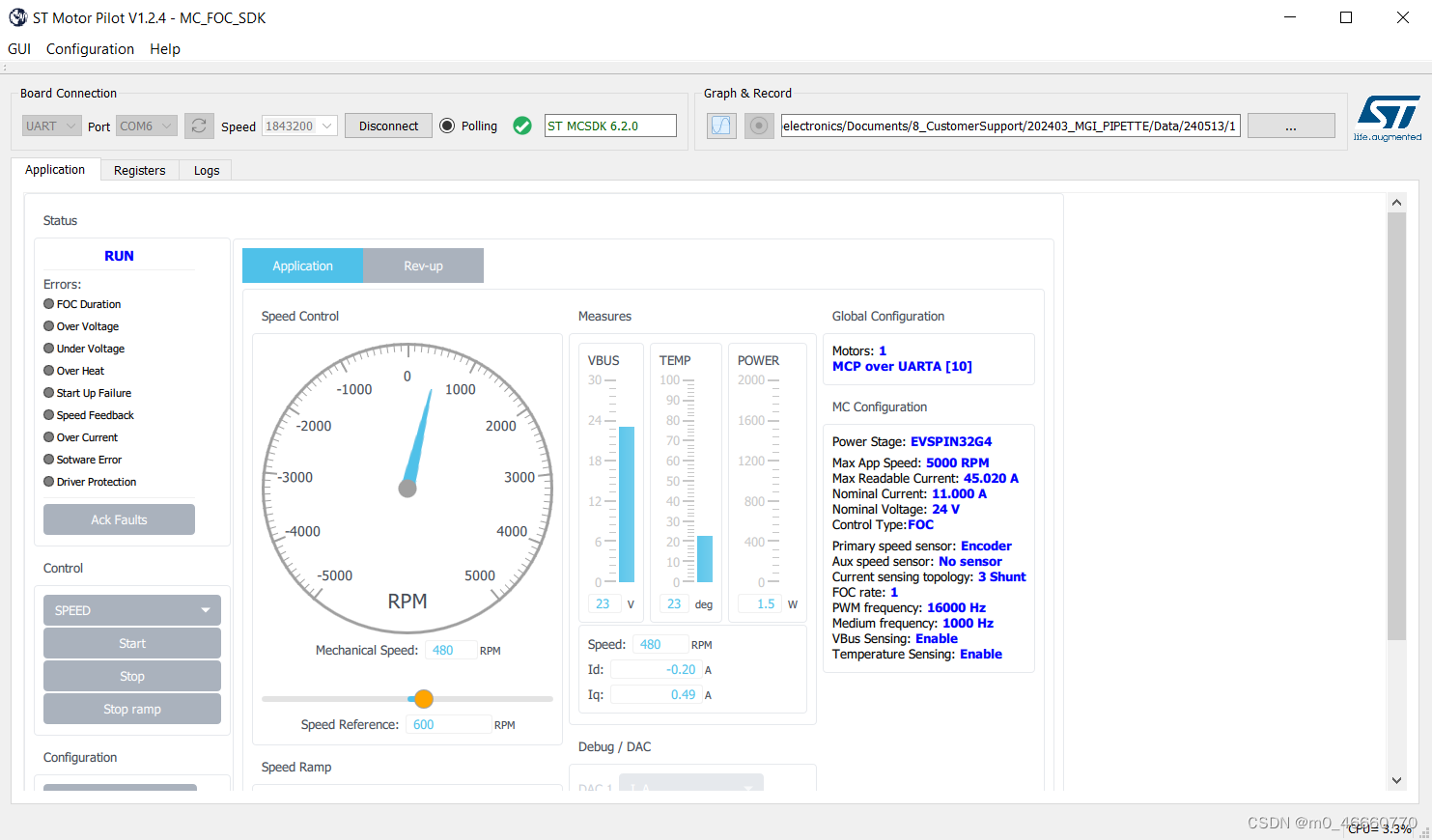Click the RPM speed gauge dial

tap(407, 488)
